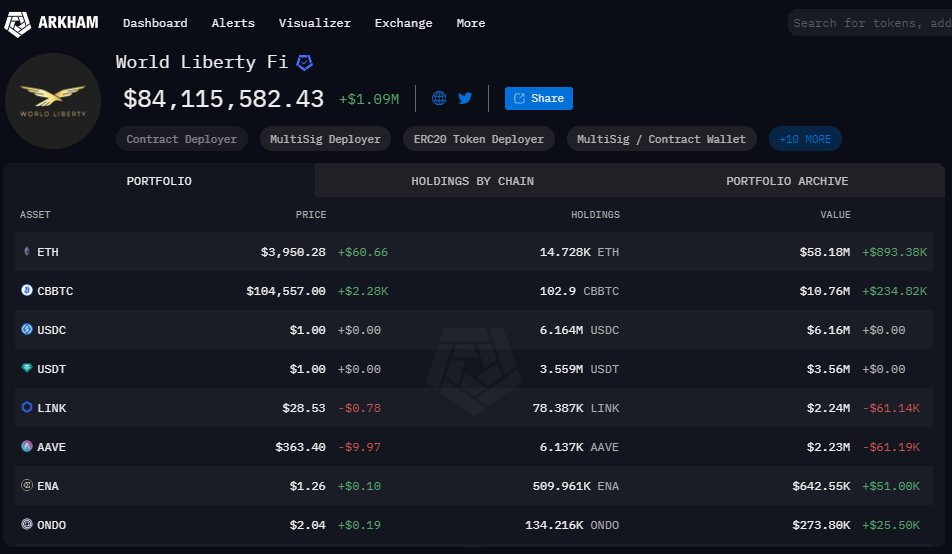Open the World Liberty website globe icon
Screen dimensions: 952x554
pos(439,98)
